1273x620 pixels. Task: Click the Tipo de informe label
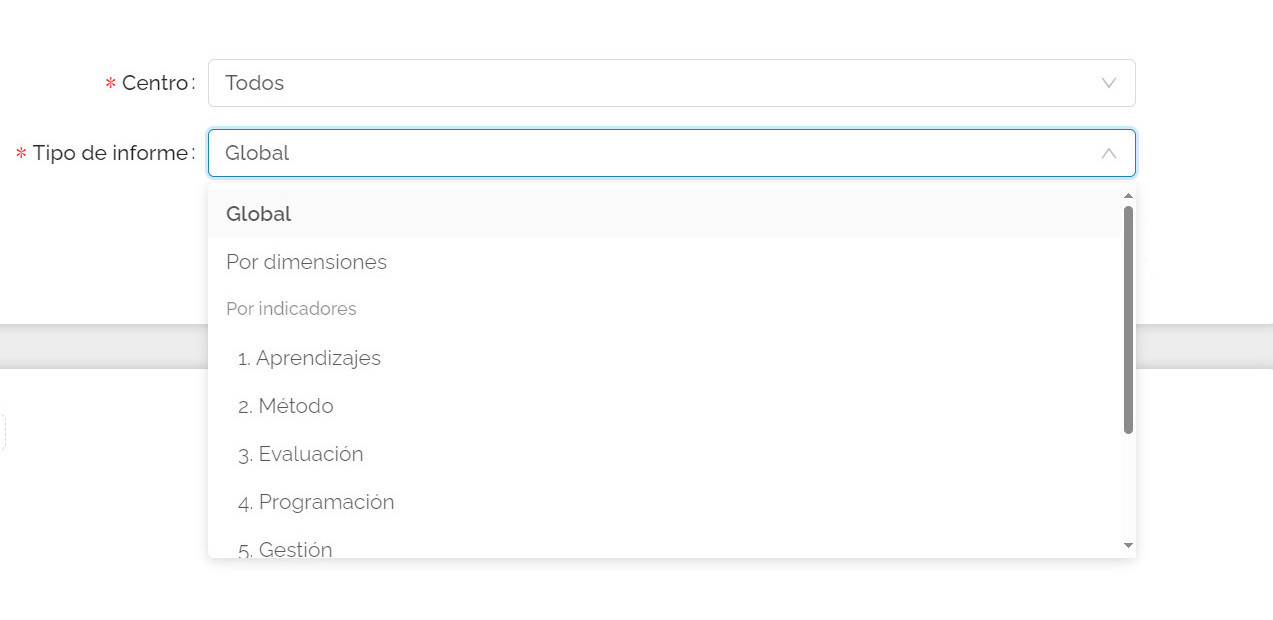(105, 153)
